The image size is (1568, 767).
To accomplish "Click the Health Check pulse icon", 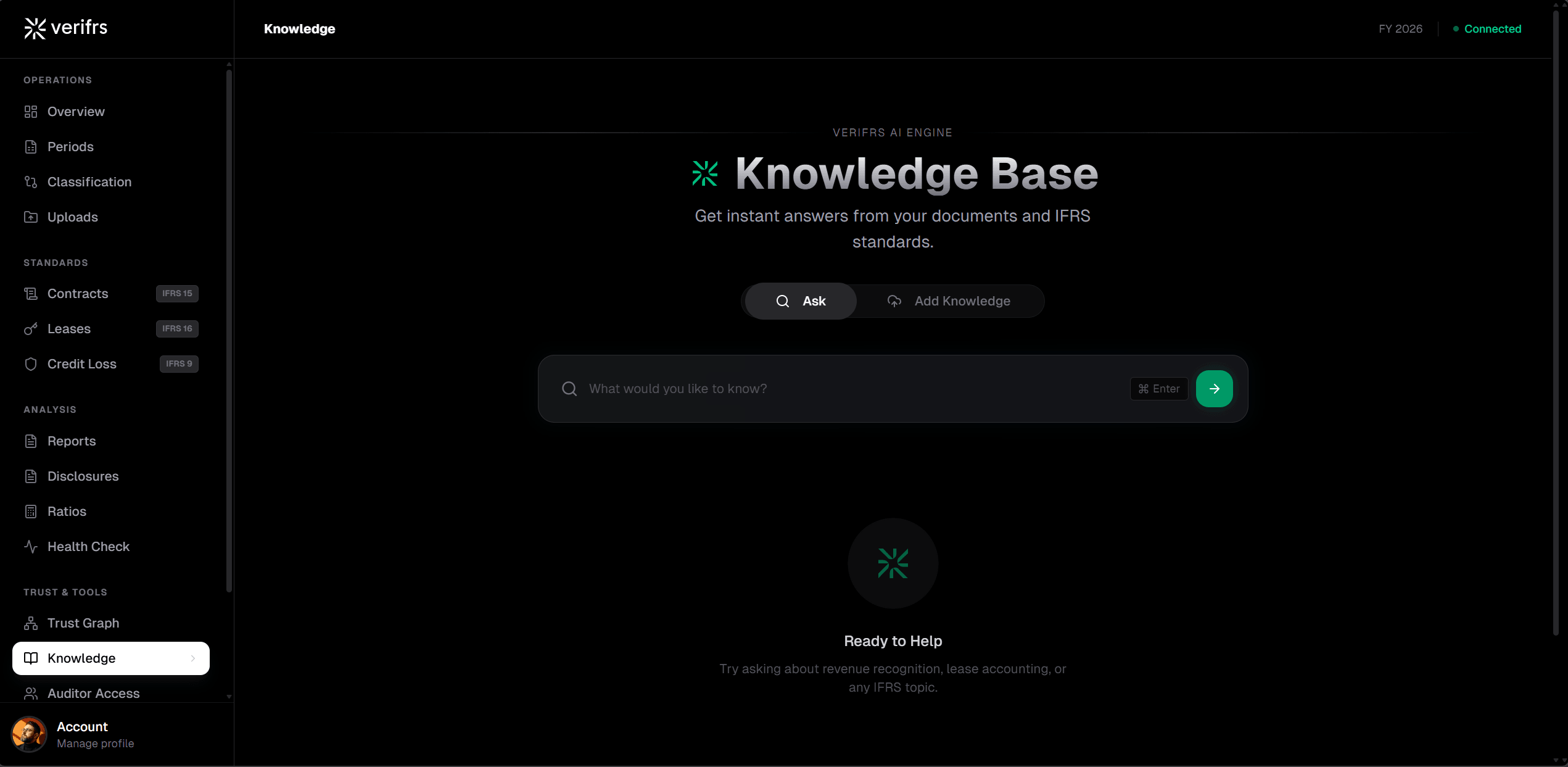I will pyautogui.click(x=31, y=547).
